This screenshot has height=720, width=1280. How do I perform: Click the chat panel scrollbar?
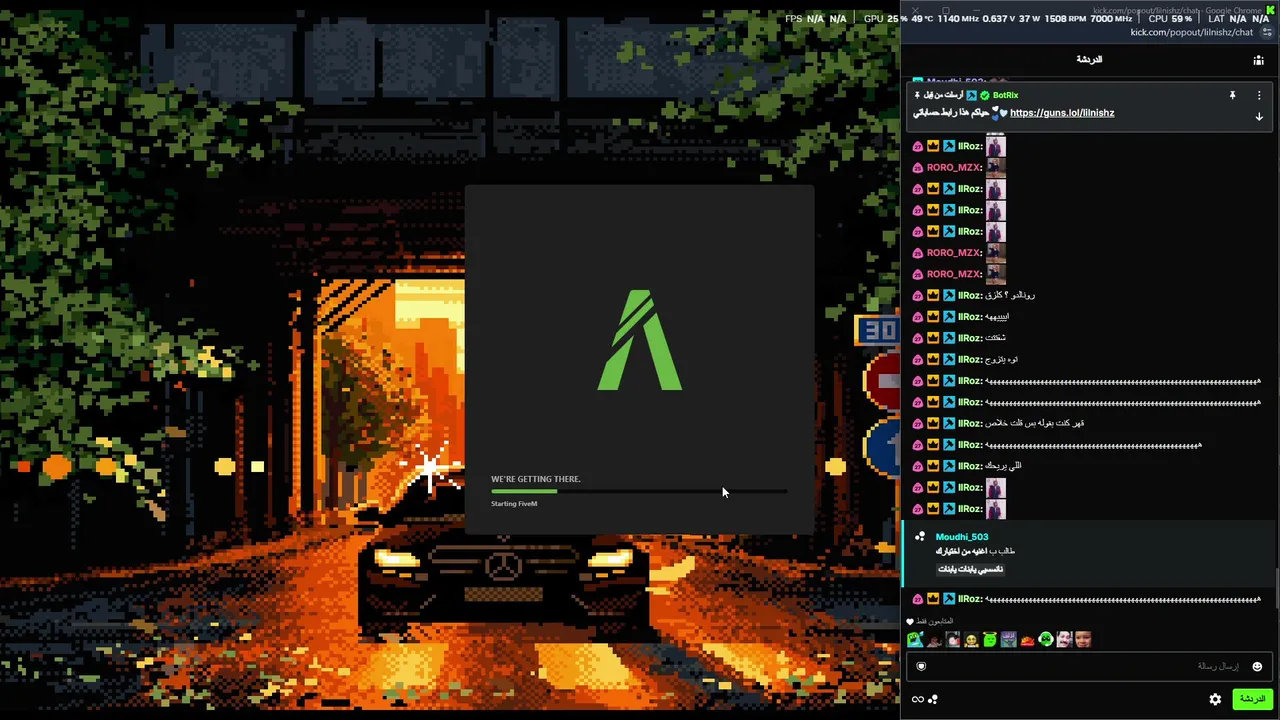click(1277, 589)
